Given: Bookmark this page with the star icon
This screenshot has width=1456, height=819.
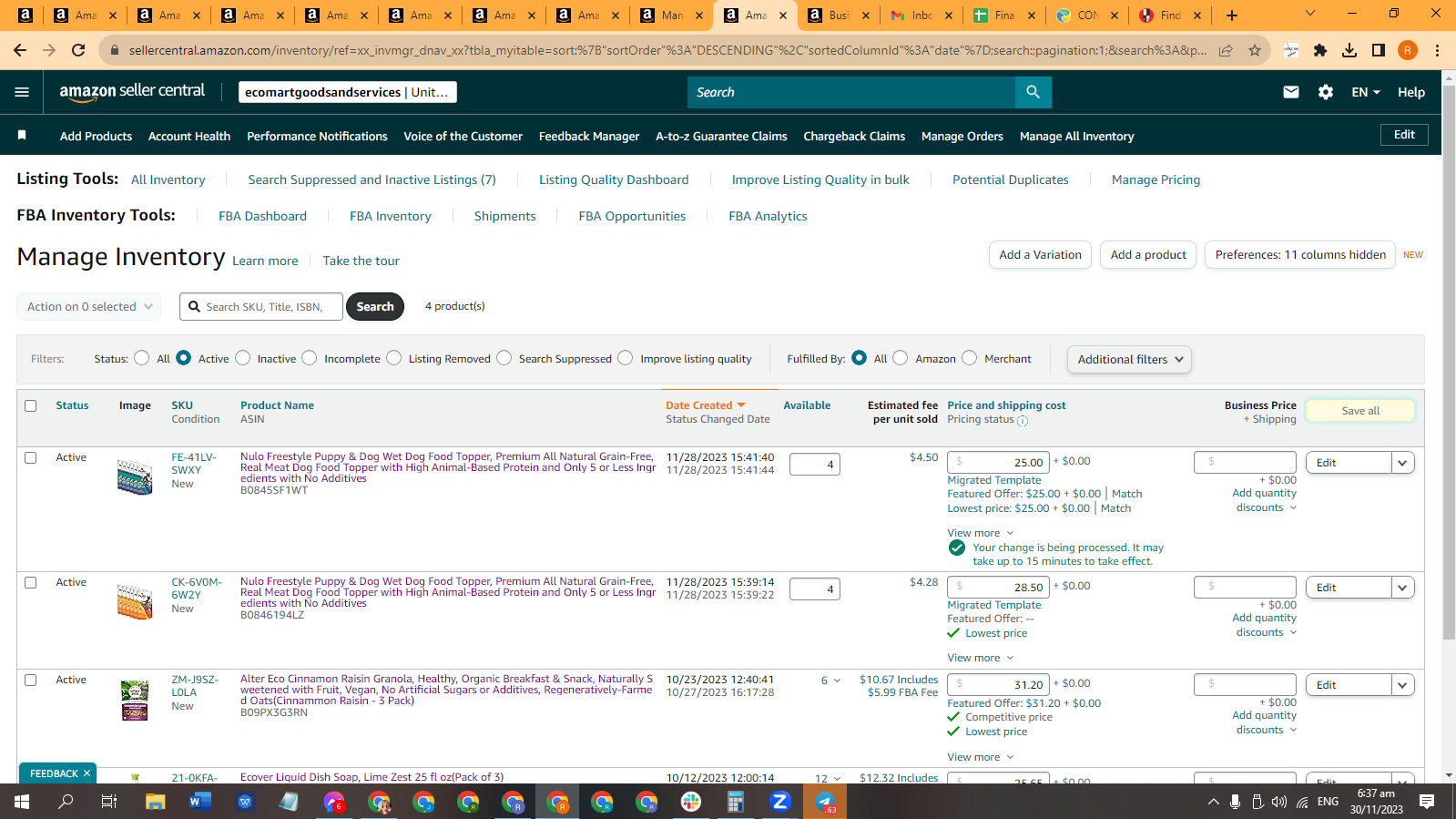Looking at the screenshot, I should click(1255, 50).
